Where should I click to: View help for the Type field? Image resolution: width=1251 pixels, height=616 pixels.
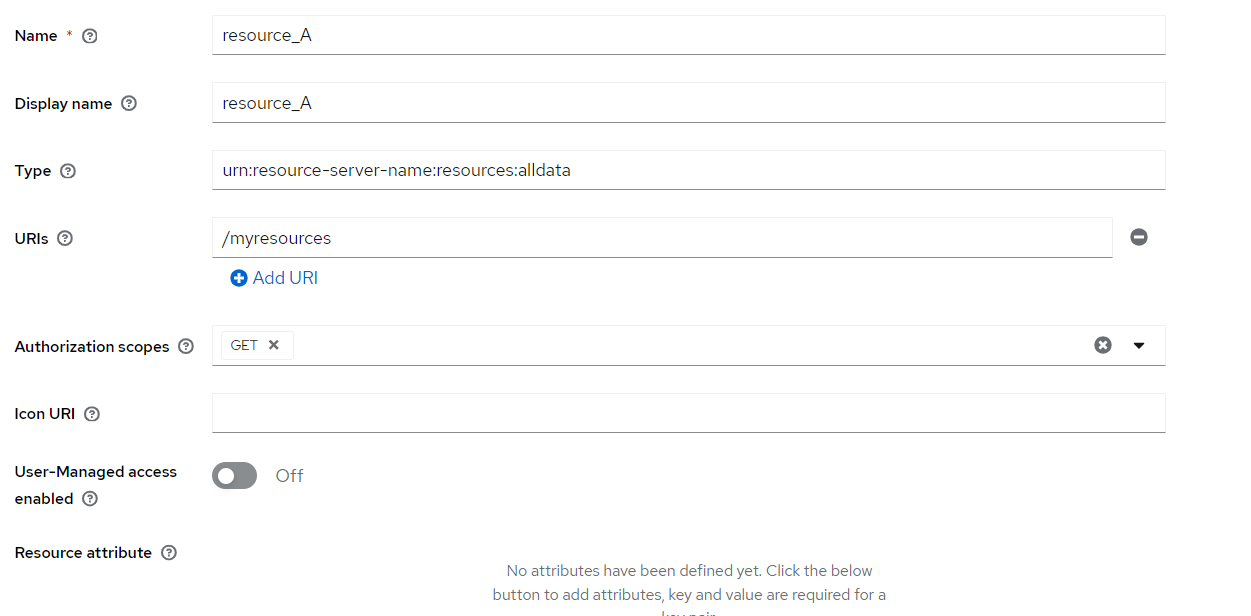pos(66,170)
